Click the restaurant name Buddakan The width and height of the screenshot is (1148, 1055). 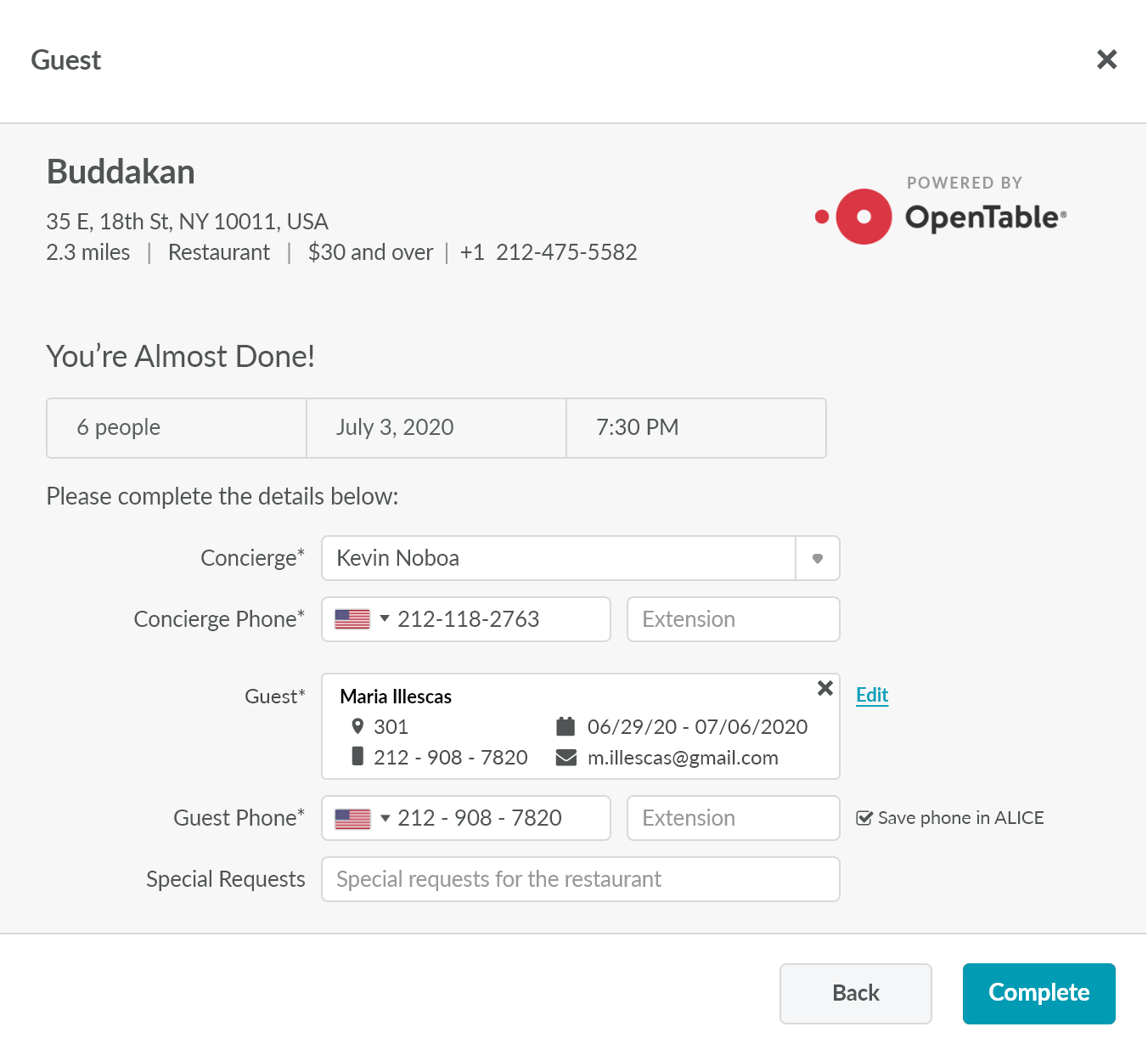(x=121, y=172)
